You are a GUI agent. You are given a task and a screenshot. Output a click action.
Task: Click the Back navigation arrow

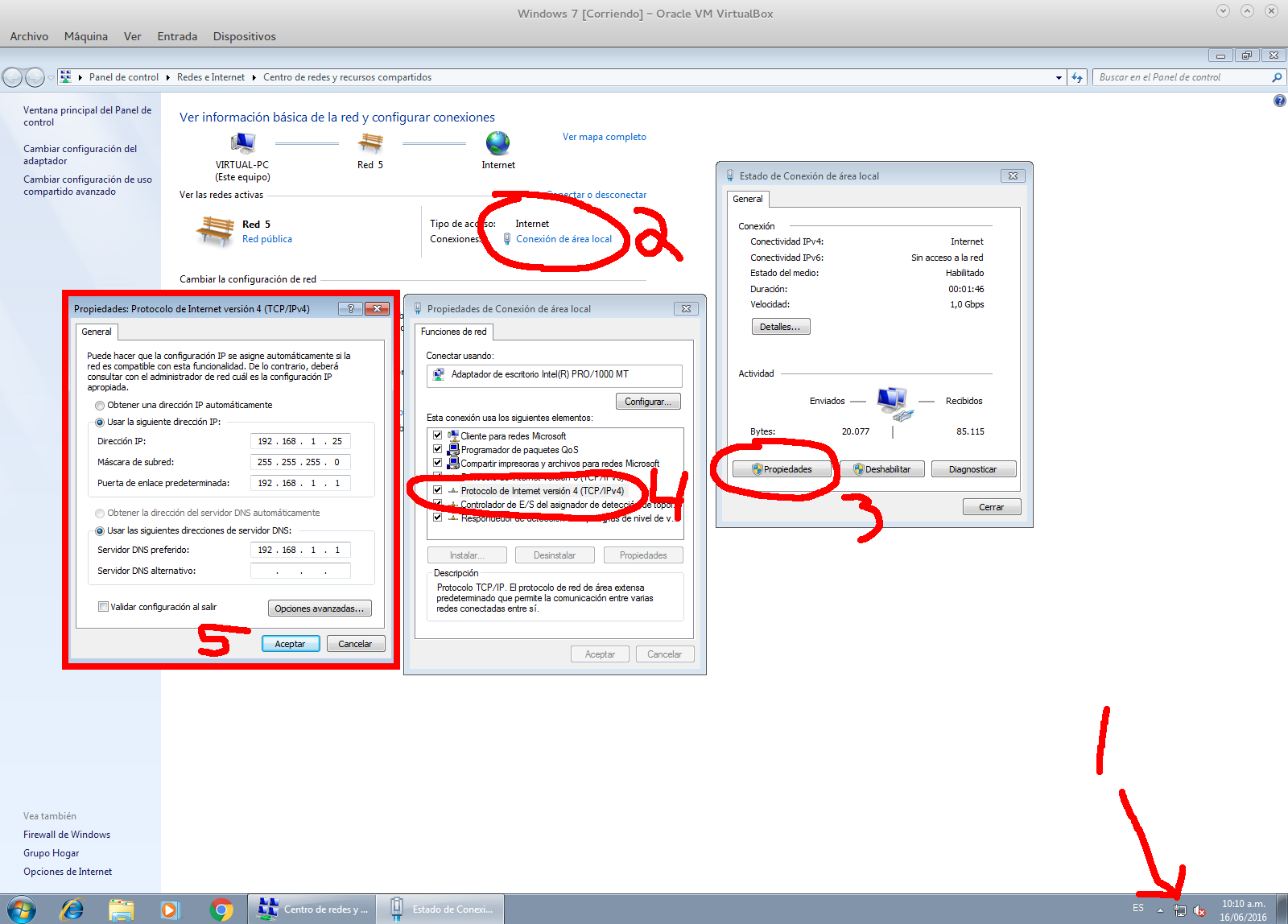pos(12,77)
